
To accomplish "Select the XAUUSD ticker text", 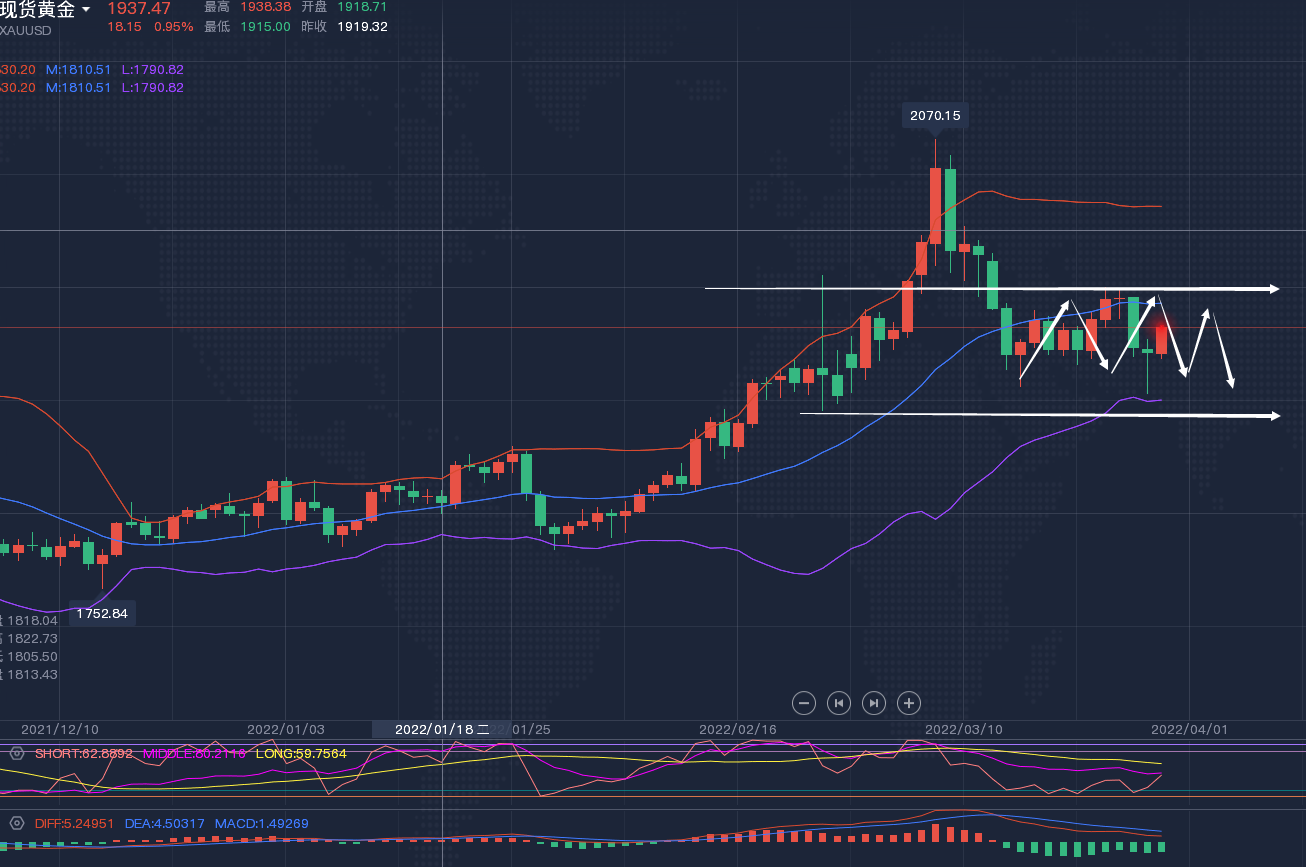I will point(26,30).
